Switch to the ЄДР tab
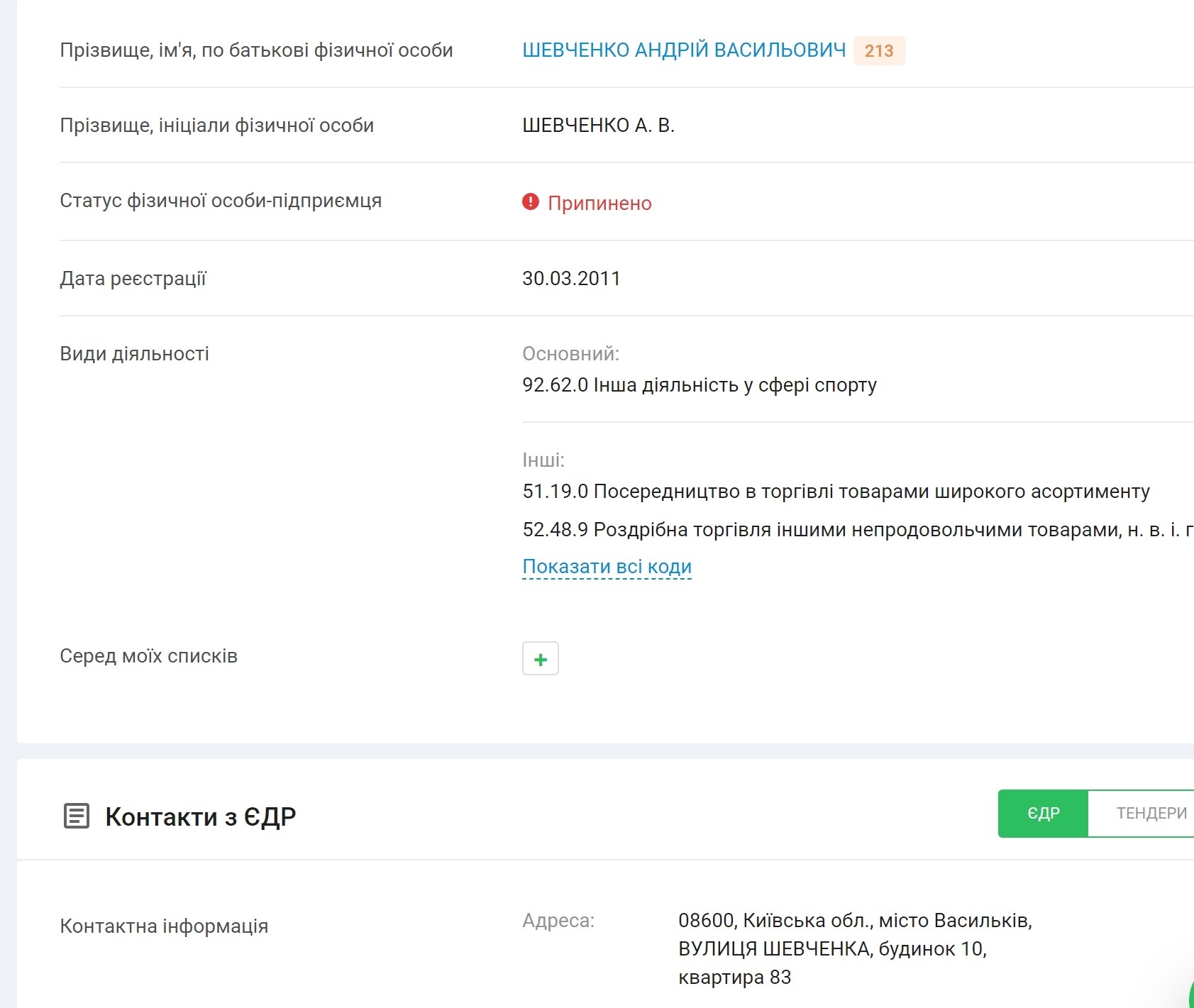 pyautogui.click(x=1042, y=813)
